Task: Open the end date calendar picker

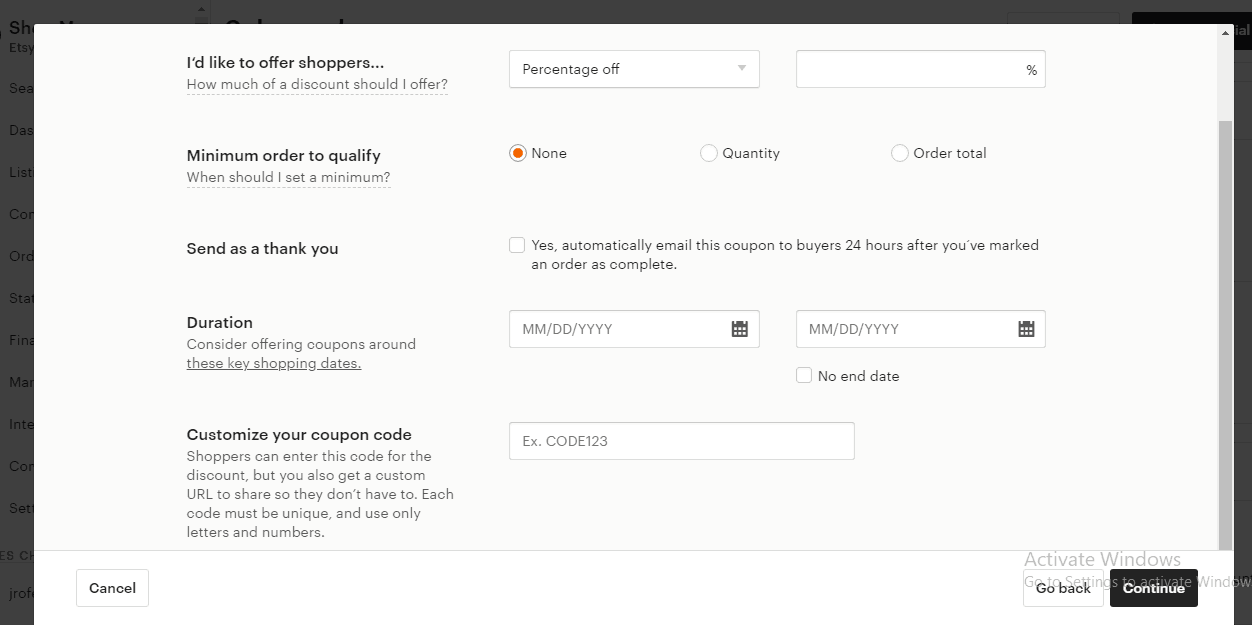Action: click(x=1025, y=328)
